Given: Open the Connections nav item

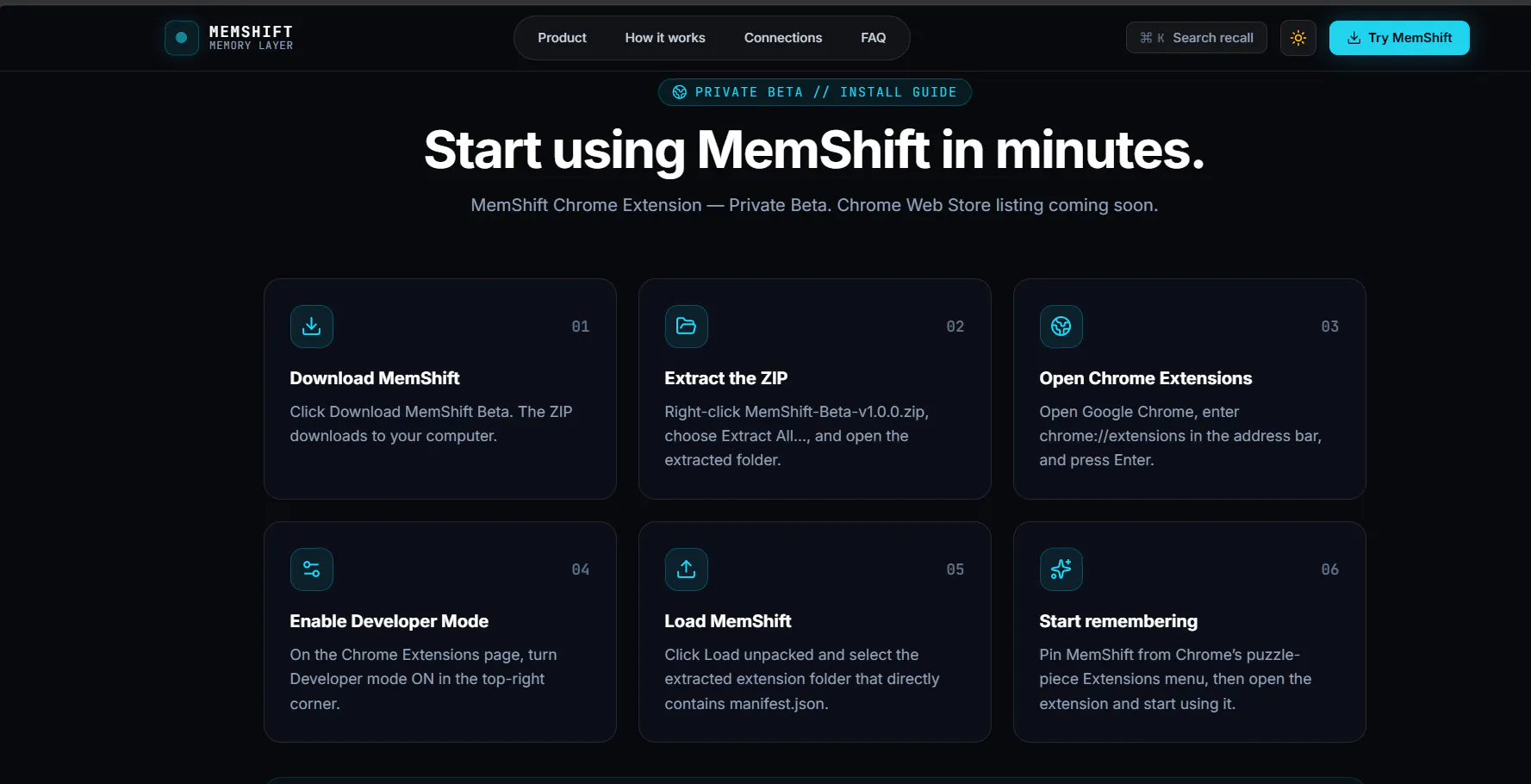Looking at the screenshot, I should (x=783, y=38).
